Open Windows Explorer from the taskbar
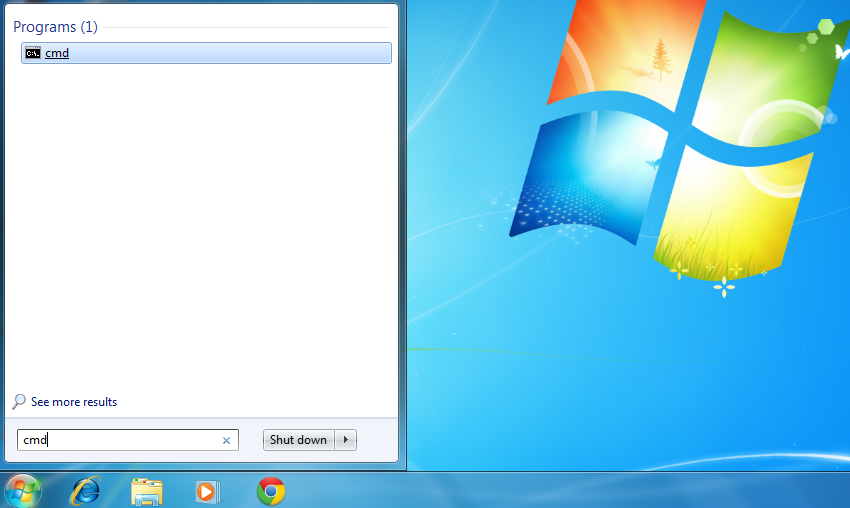This screenshot has width=850, height=508. point(146,492)
